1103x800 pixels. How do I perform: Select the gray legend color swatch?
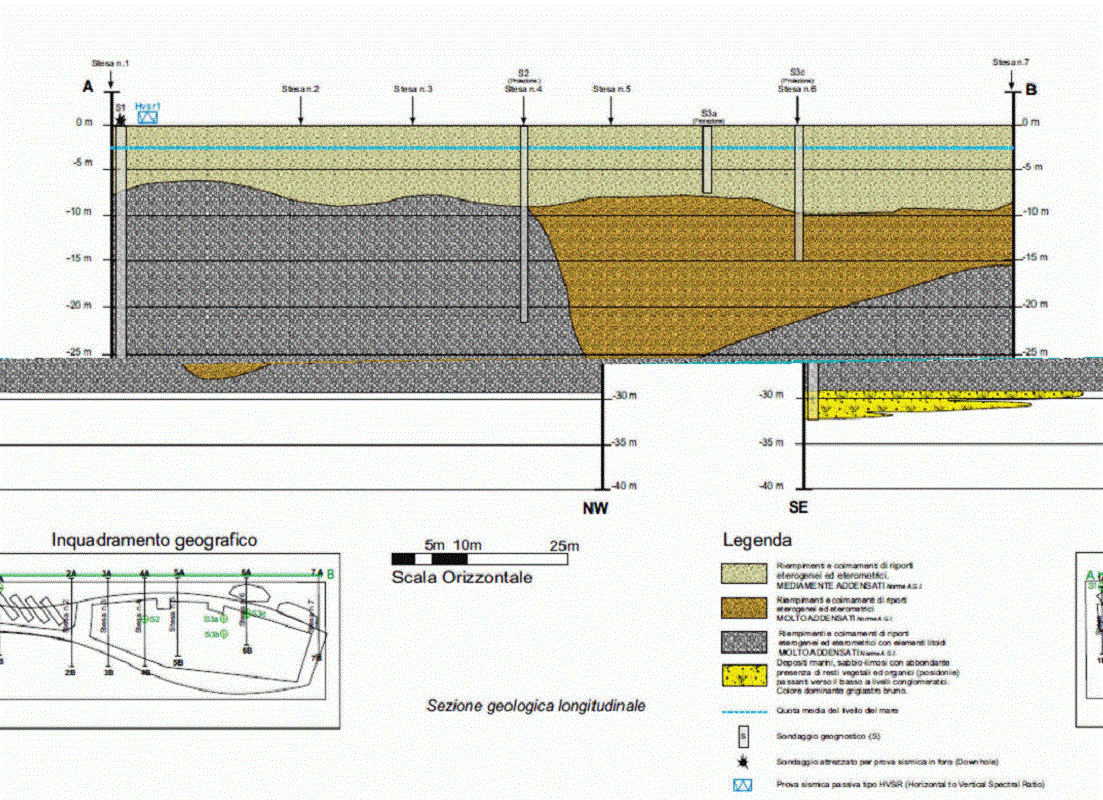click(x=744, y=643)
